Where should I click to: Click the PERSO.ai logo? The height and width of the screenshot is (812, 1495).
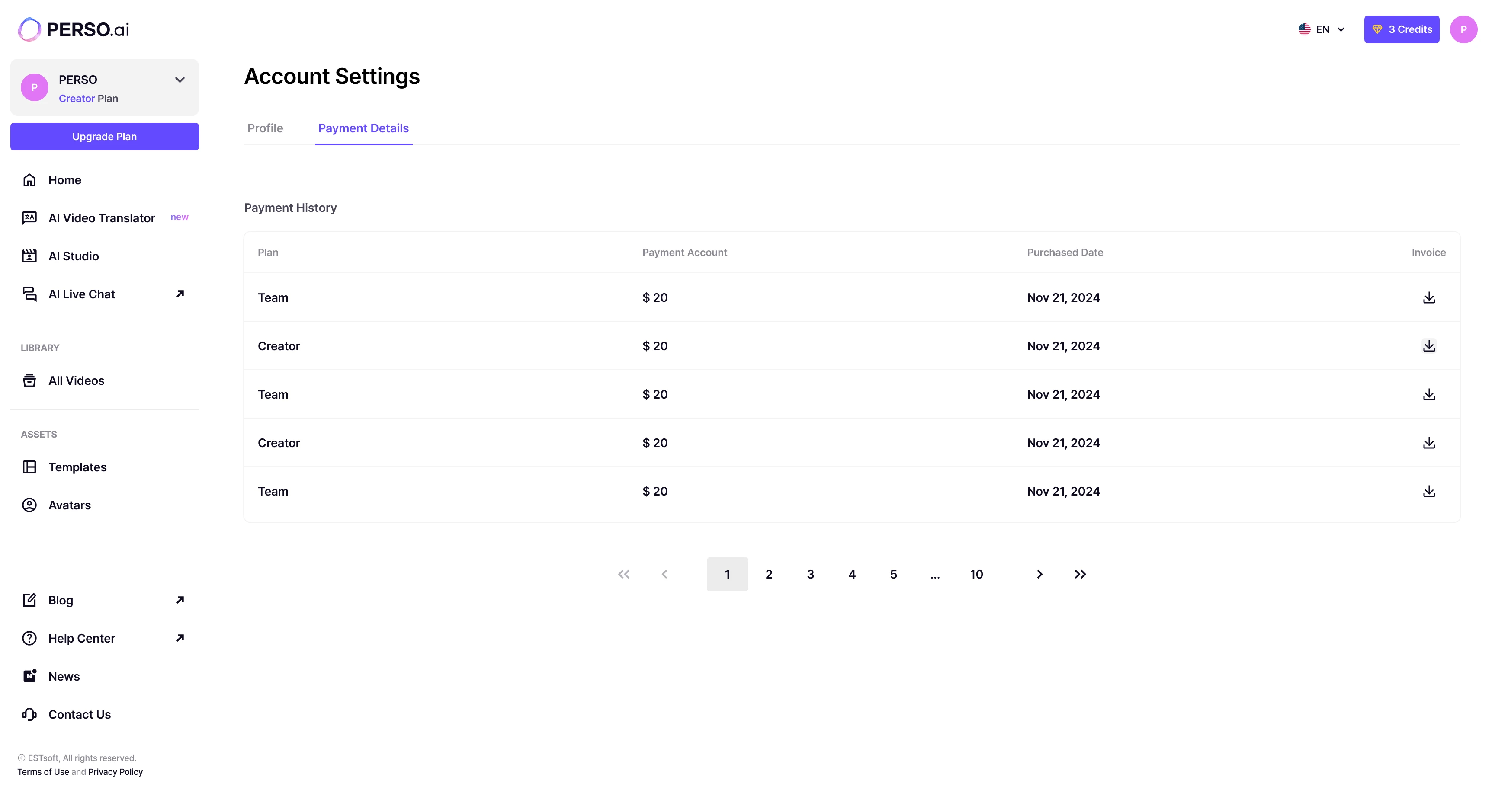pos(73,29)
